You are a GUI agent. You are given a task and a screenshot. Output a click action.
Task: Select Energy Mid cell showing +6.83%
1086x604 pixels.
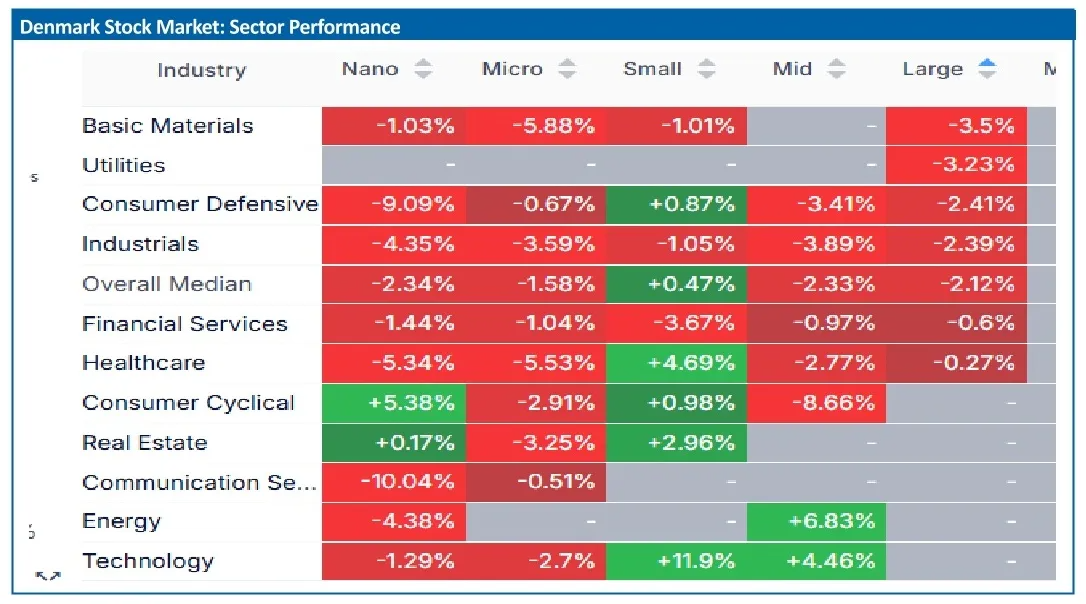[x=816, y=521]
